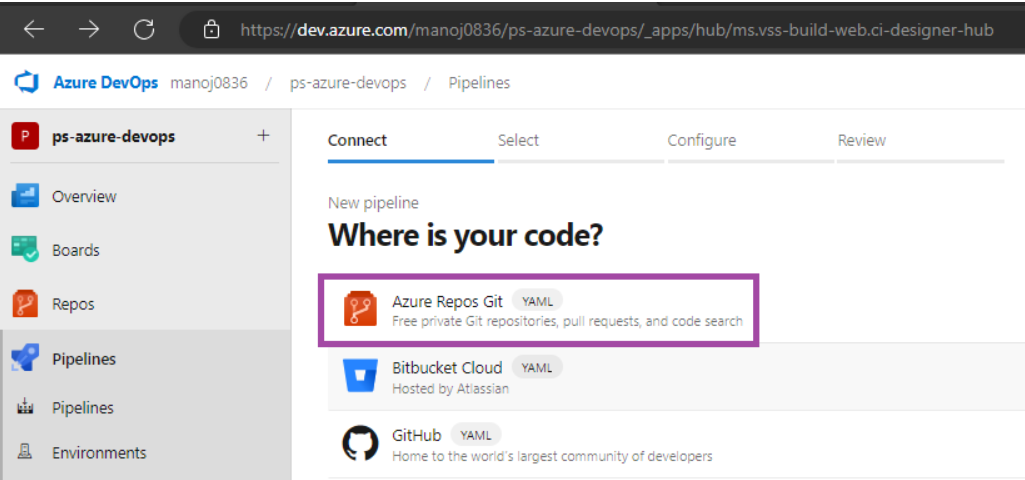Click the Pipelines sub-item icon

click(25, 407)
